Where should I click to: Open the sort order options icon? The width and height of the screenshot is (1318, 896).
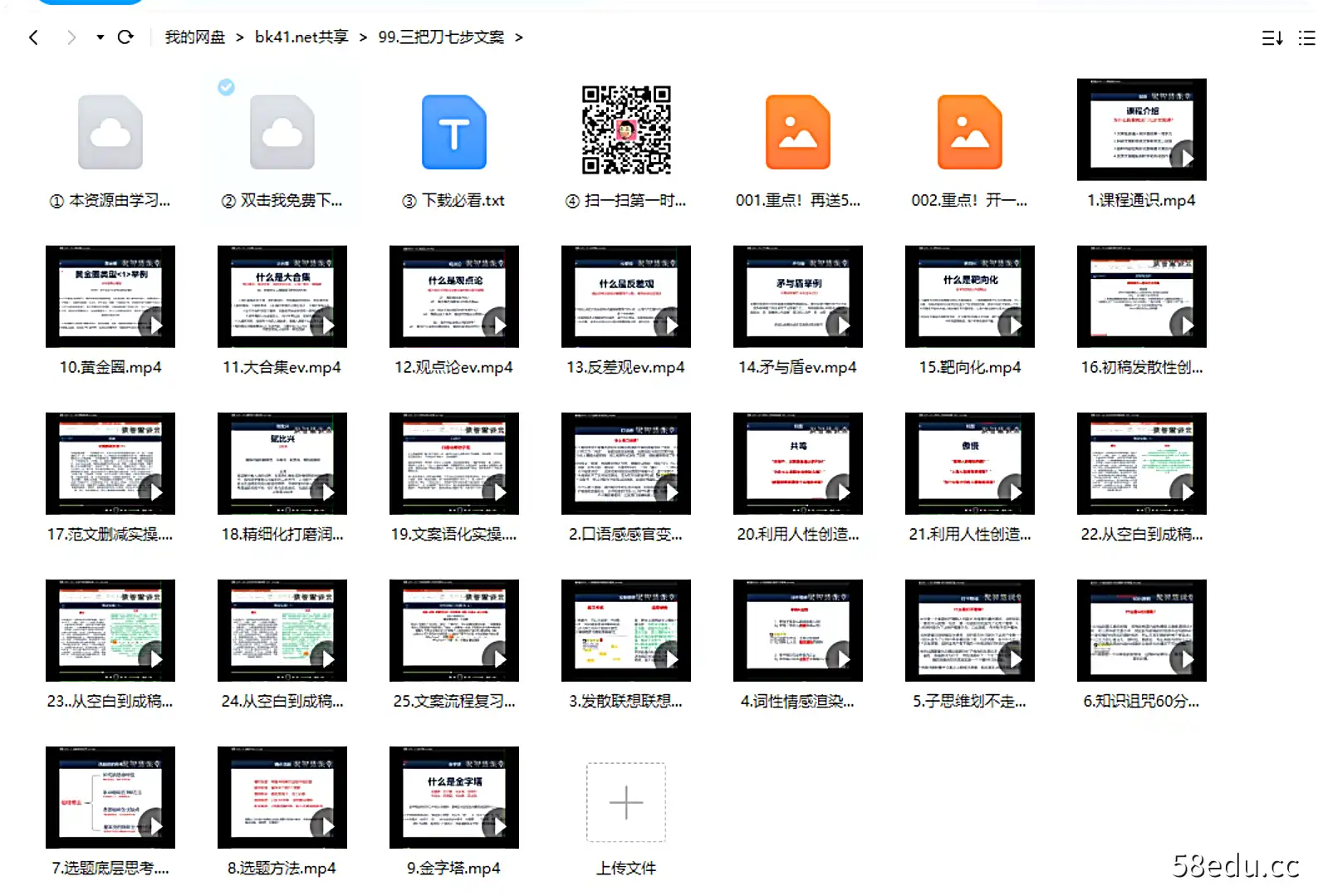point(1272,38)
